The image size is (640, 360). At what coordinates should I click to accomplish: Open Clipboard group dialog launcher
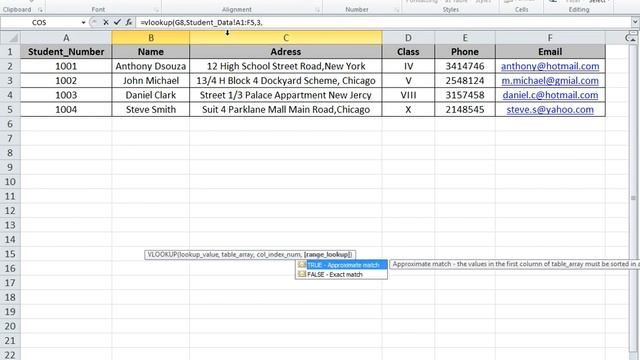click(x=40, y=9)
